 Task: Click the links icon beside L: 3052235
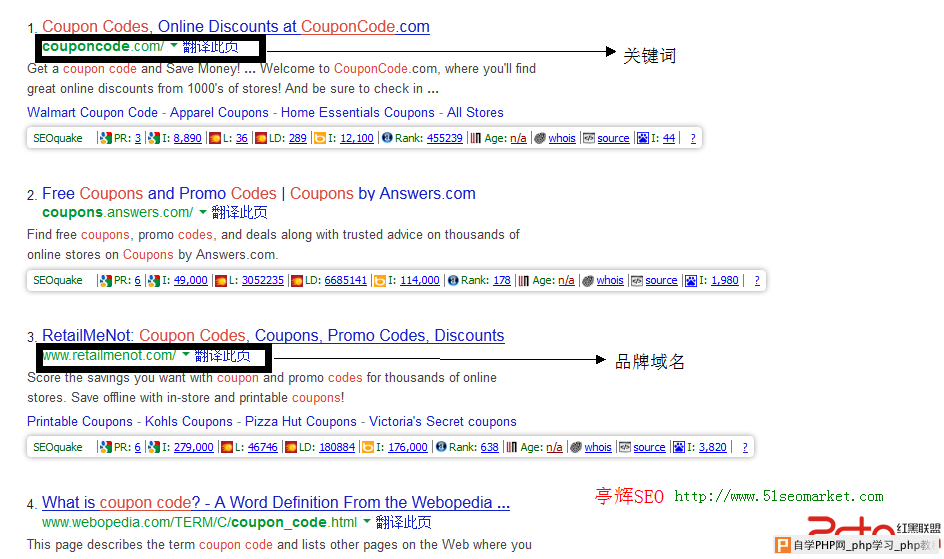(221, 280)
